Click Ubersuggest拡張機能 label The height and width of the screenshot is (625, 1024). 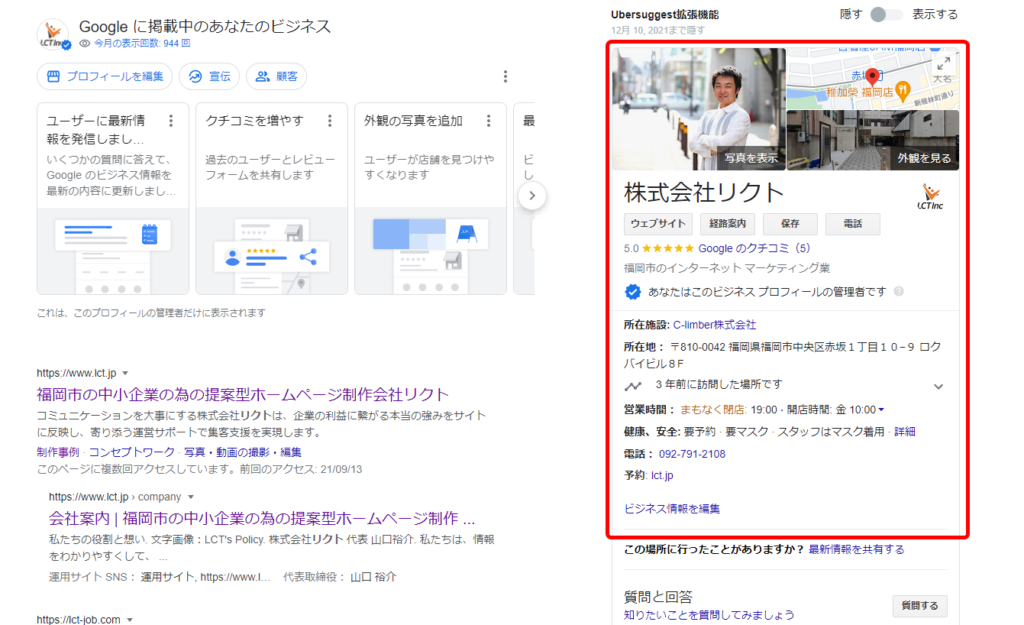[x=664, y=14]
